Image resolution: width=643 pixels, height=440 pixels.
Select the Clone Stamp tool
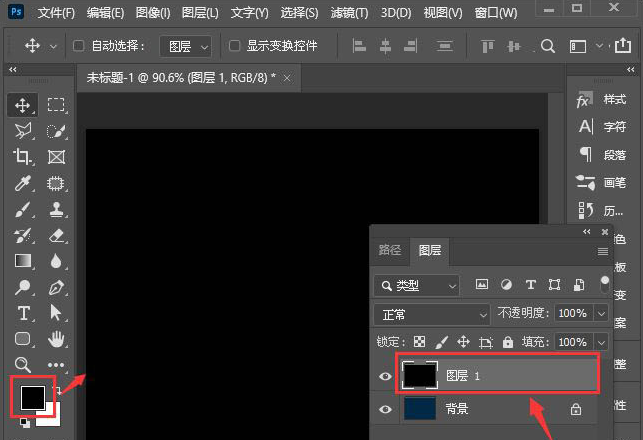56,209
